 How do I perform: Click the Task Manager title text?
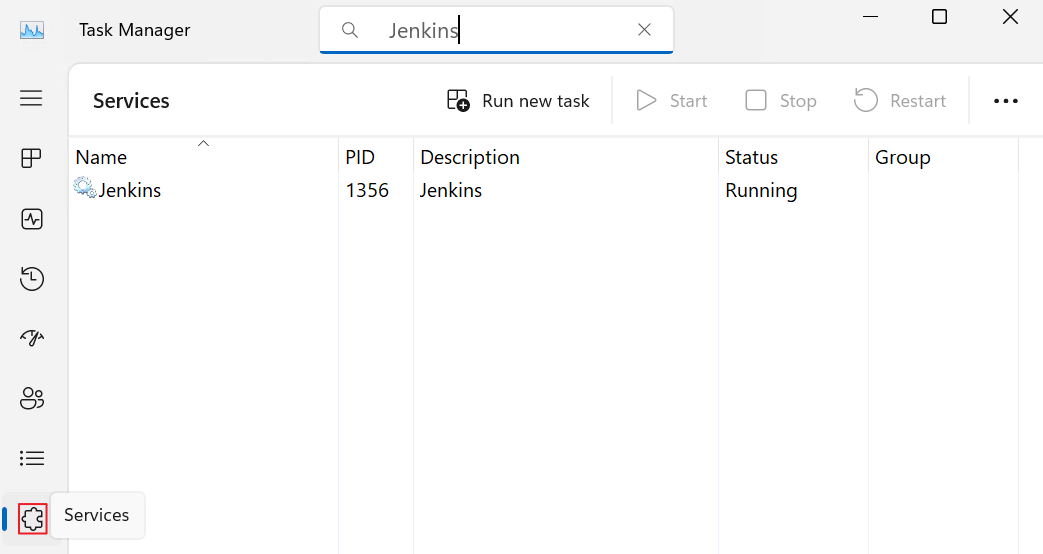(x=134, y=30)
